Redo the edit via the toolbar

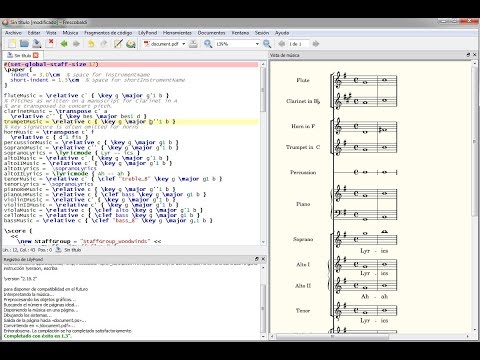click(x=104, y=44)
